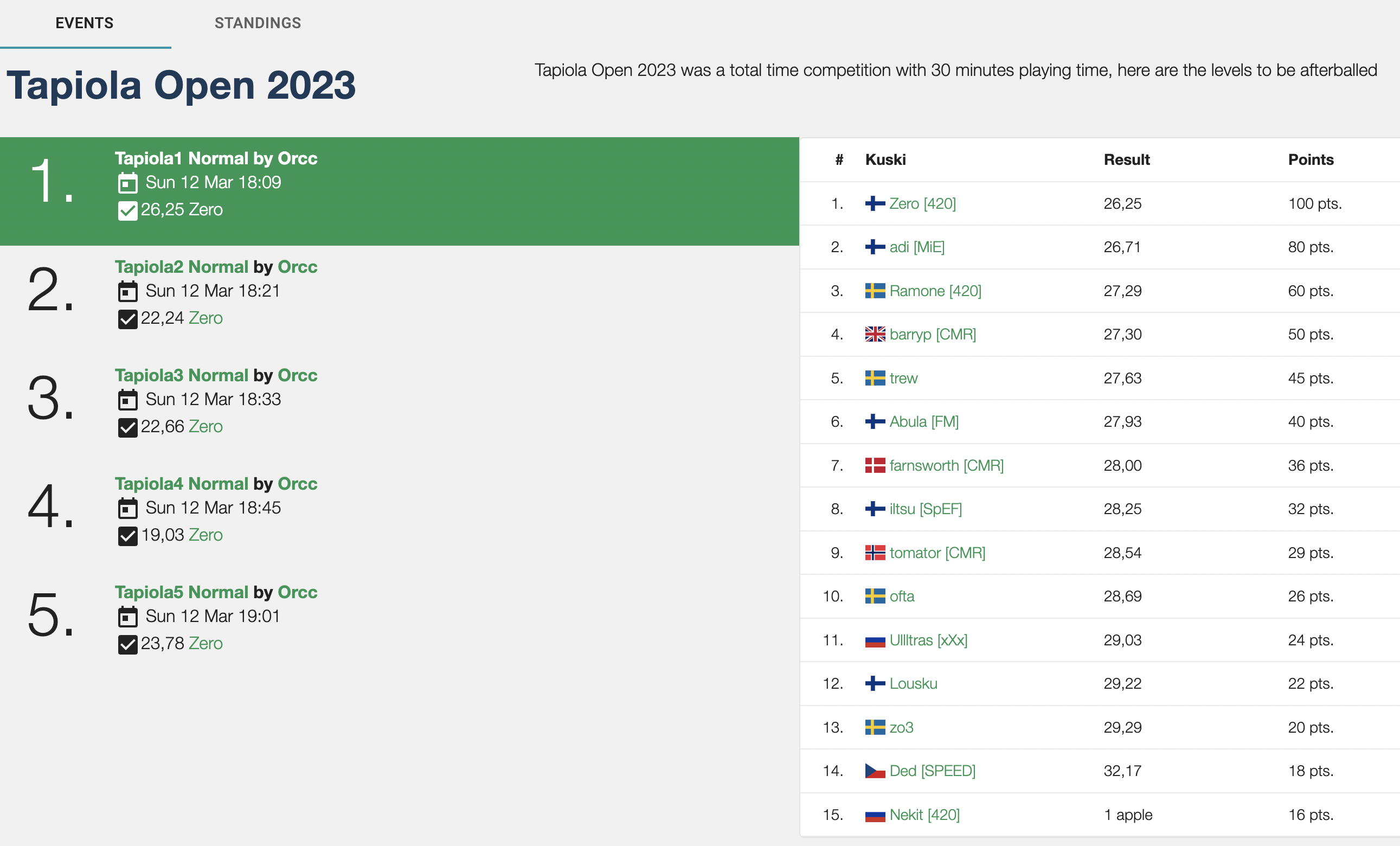Open Ramone [420] player profile
Viewport: 1400px width, 846px height.
(935, 291)
